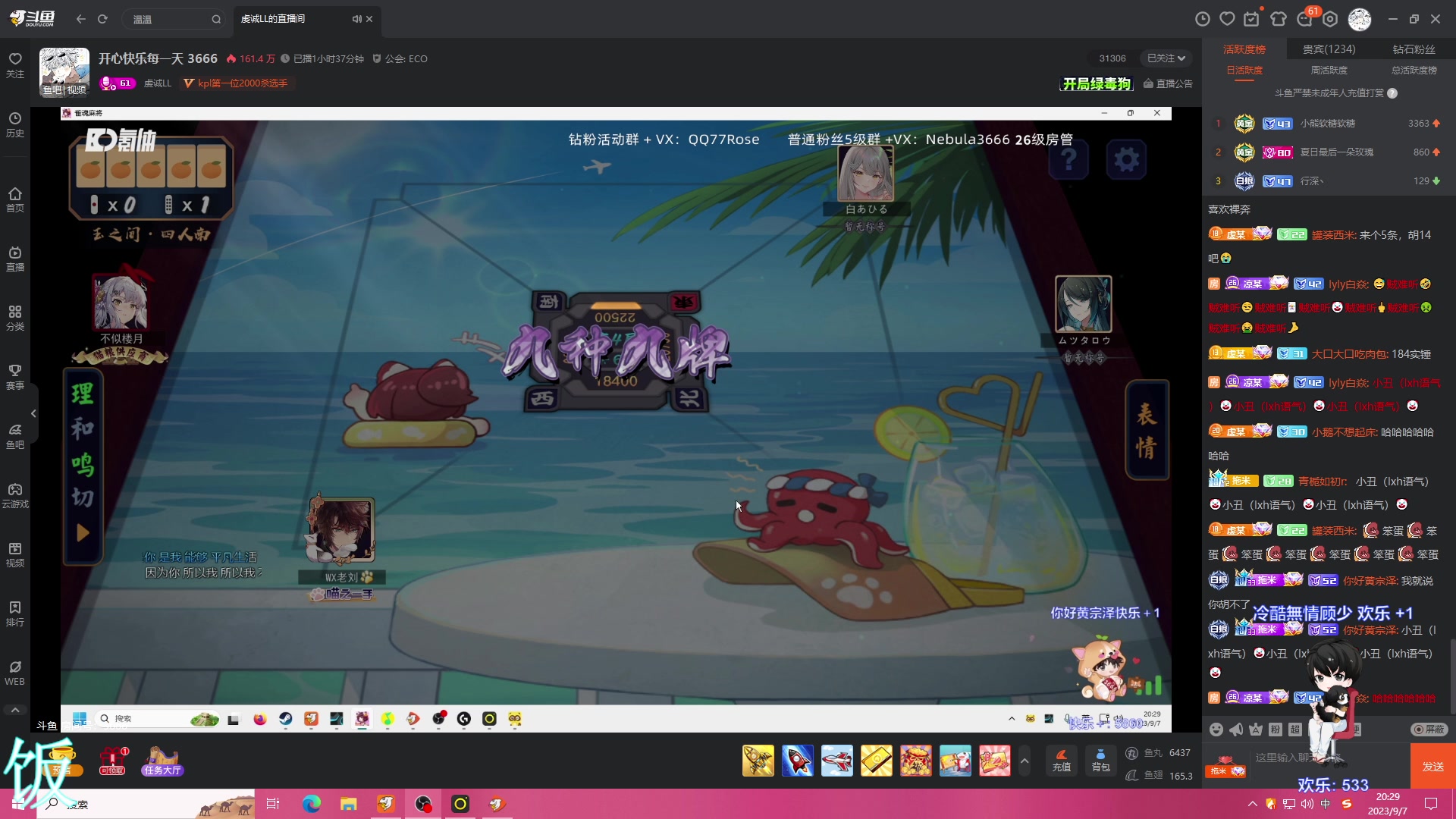Send the golden rocket gift
Viewport: 1456px width, 819px height.
click(758, 761)
